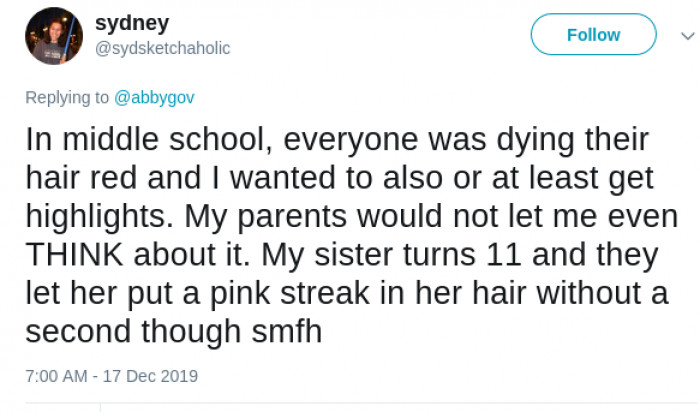Image resolution: width=700 pixels, height=412 pixels.
Task: Open the @abbygov profile mention
Action: click(x=155, y=98)
